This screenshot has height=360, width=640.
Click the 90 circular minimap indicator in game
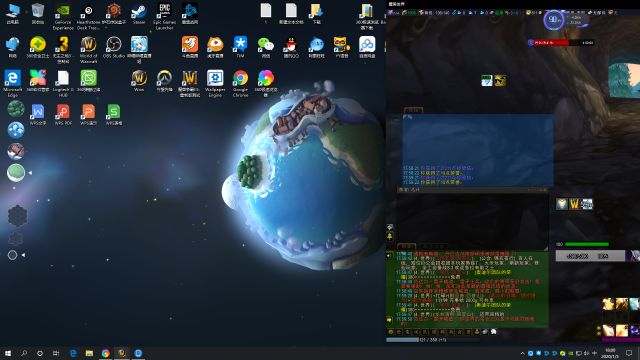click(553, 20)
